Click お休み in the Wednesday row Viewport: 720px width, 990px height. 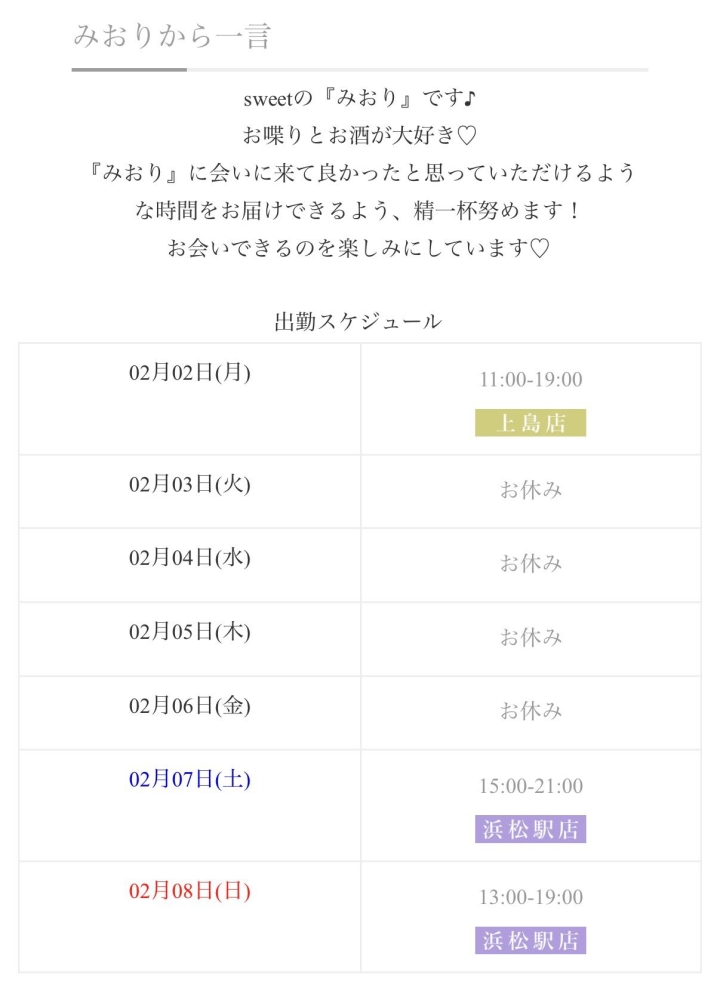click(531, 563)
